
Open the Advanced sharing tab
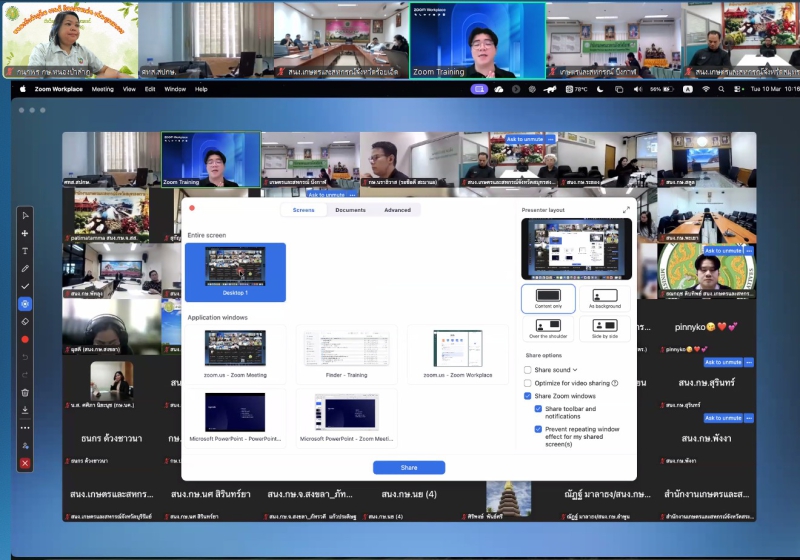[397, 210]
